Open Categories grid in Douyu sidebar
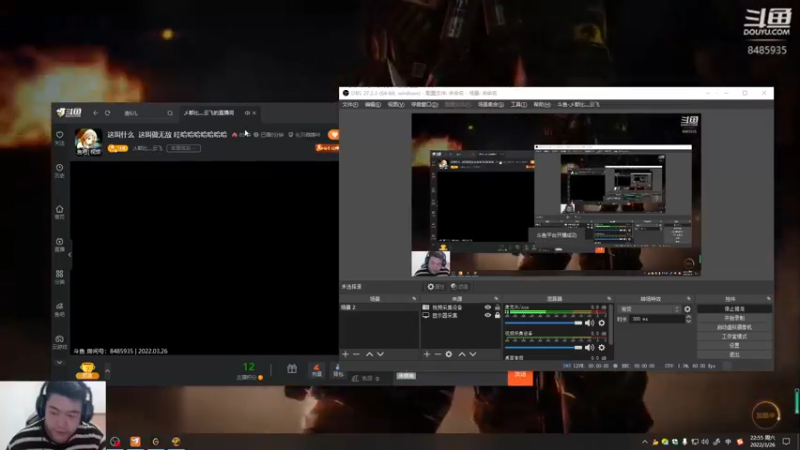Viewport: 800px width, 450px height. (x=60, y=277)
